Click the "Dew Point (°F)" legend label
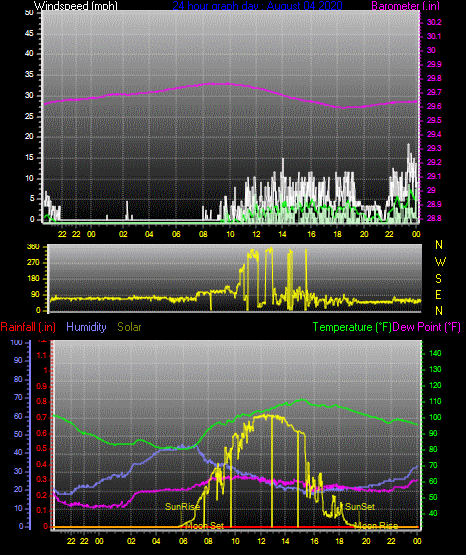The height and width of the screenshot is (555, 466). pyautogui.click(x=427, y=327)
